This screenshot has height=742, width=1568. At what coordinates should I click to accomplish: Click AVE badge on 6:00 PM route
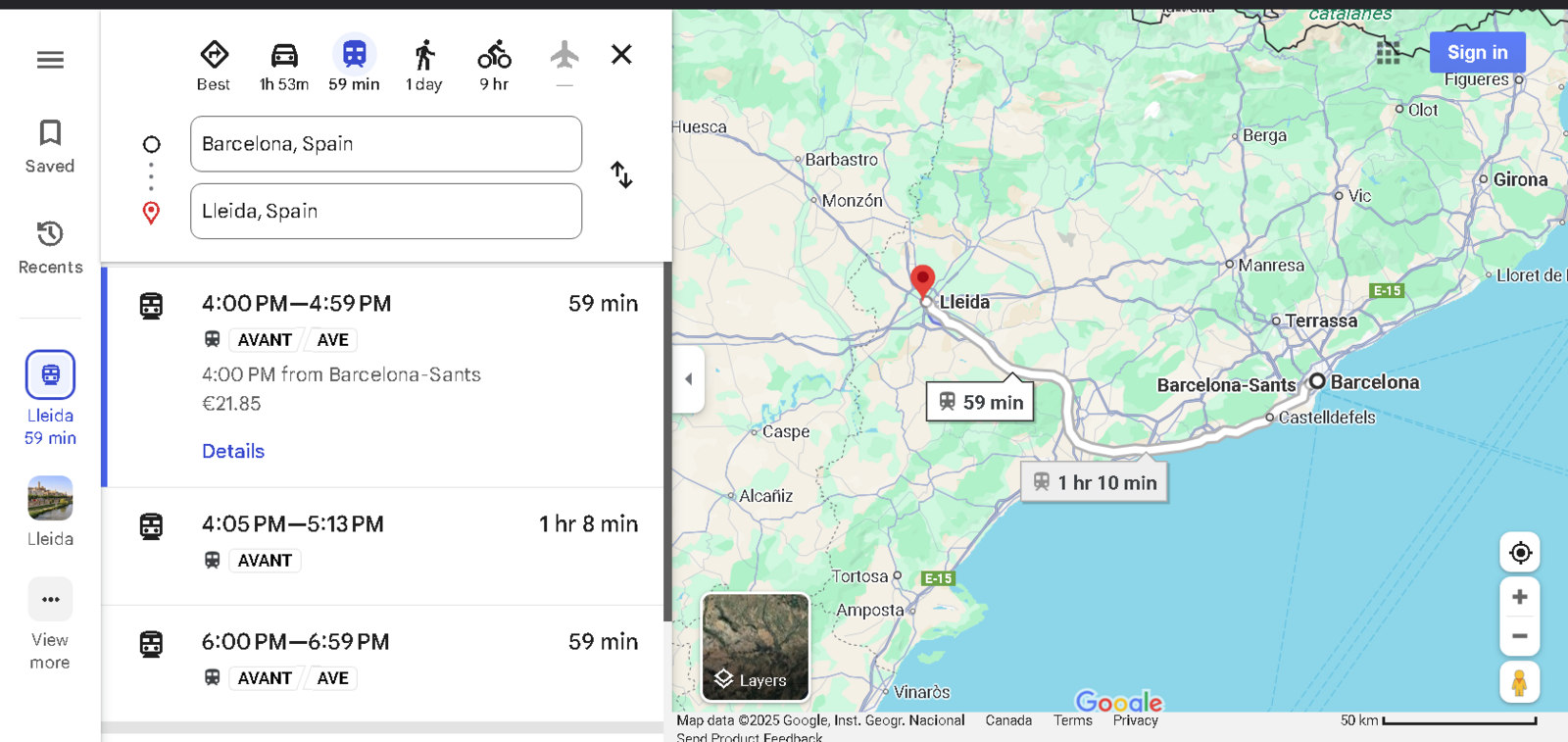(333, 678)
